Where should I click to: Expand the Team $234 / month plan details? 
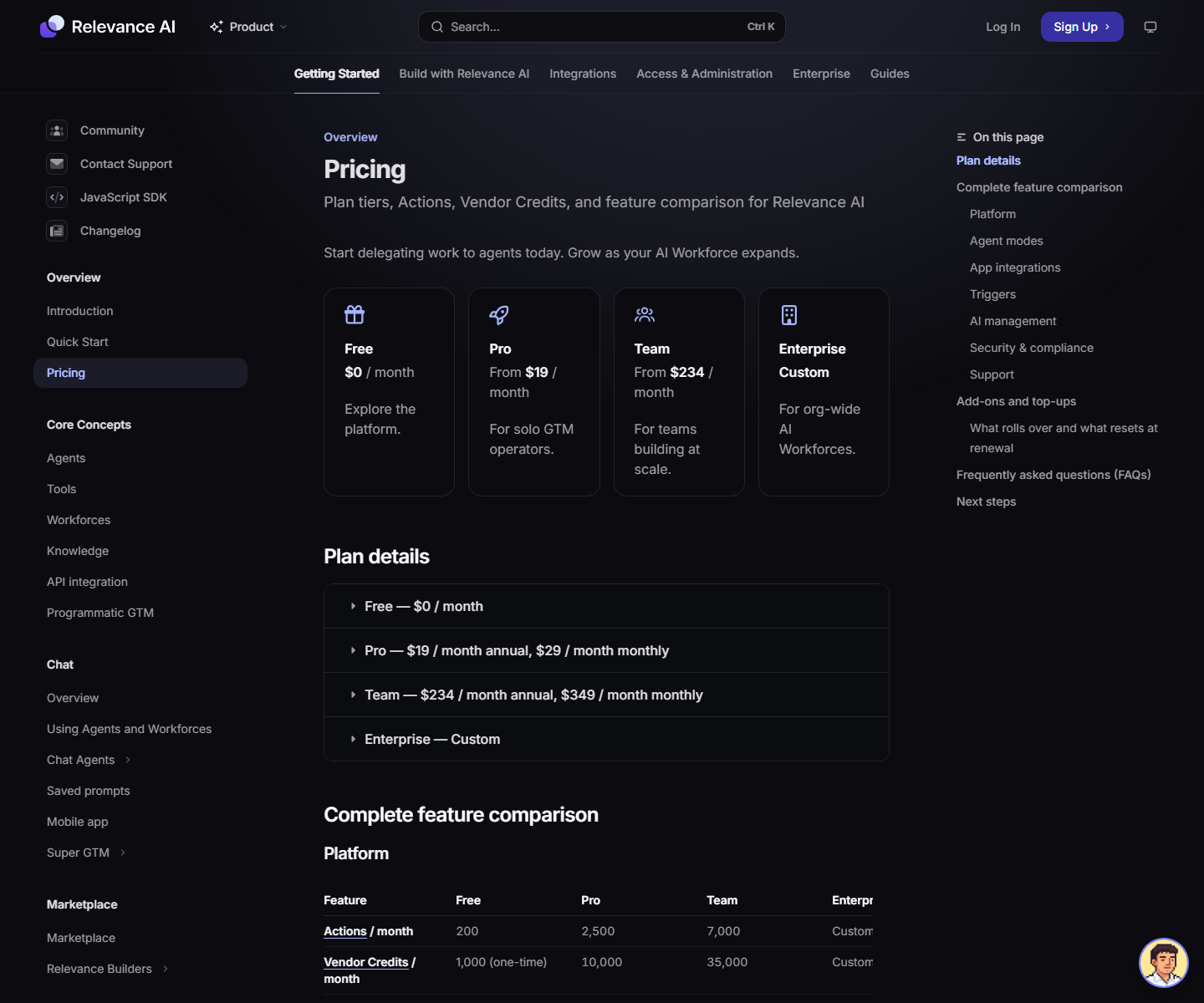[606, 695]
